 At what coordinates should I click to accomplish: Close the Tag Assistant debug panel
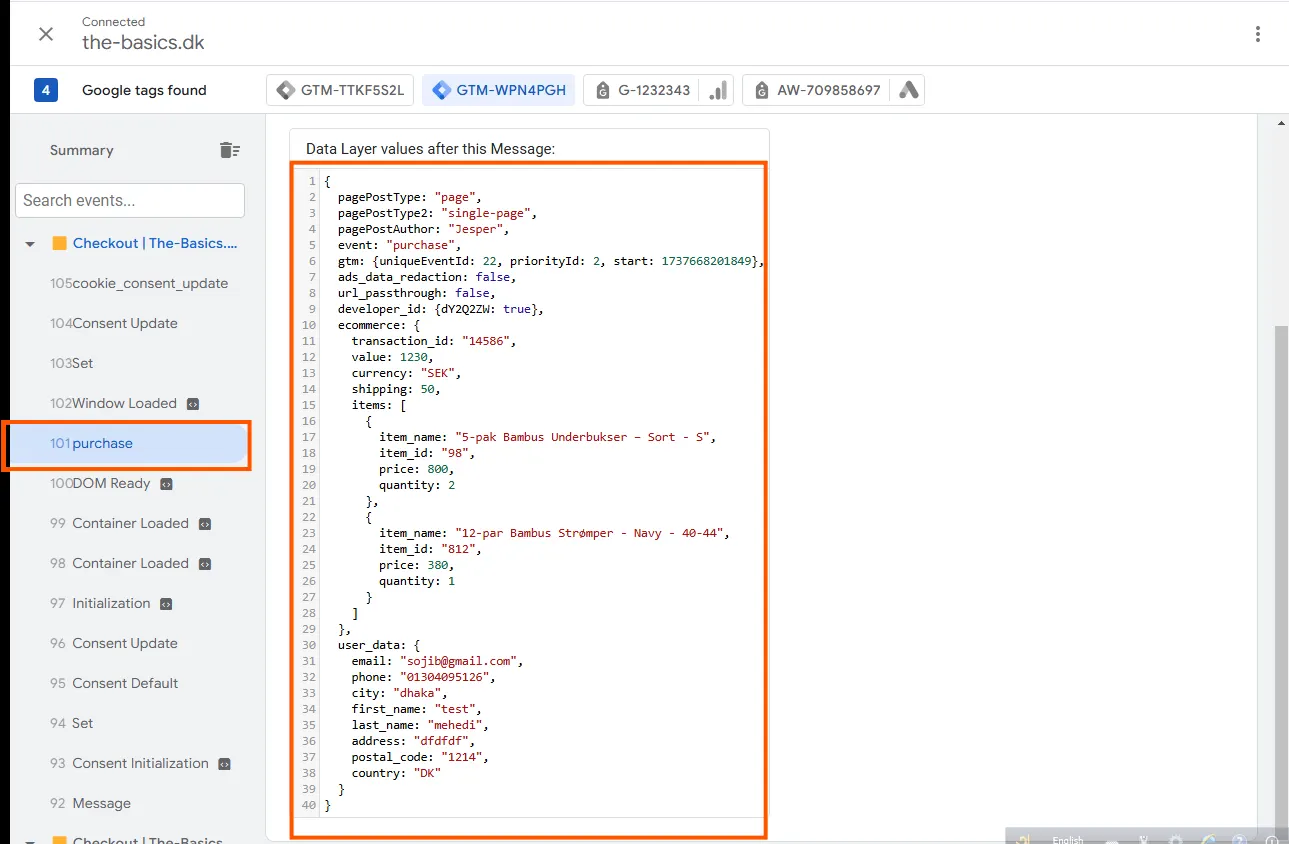(46, 34)
